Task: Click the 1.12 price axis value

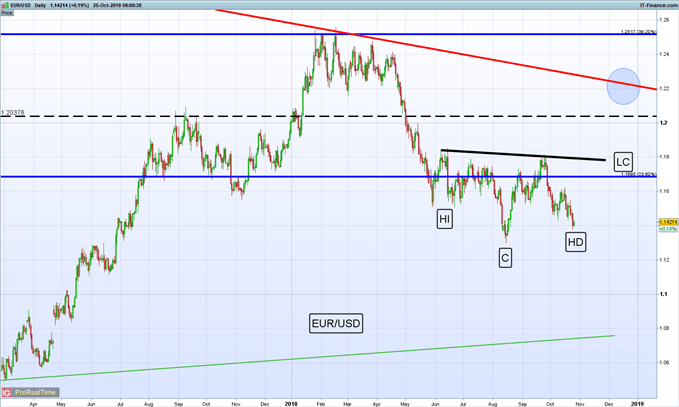Action: click(x=664, y=260)
